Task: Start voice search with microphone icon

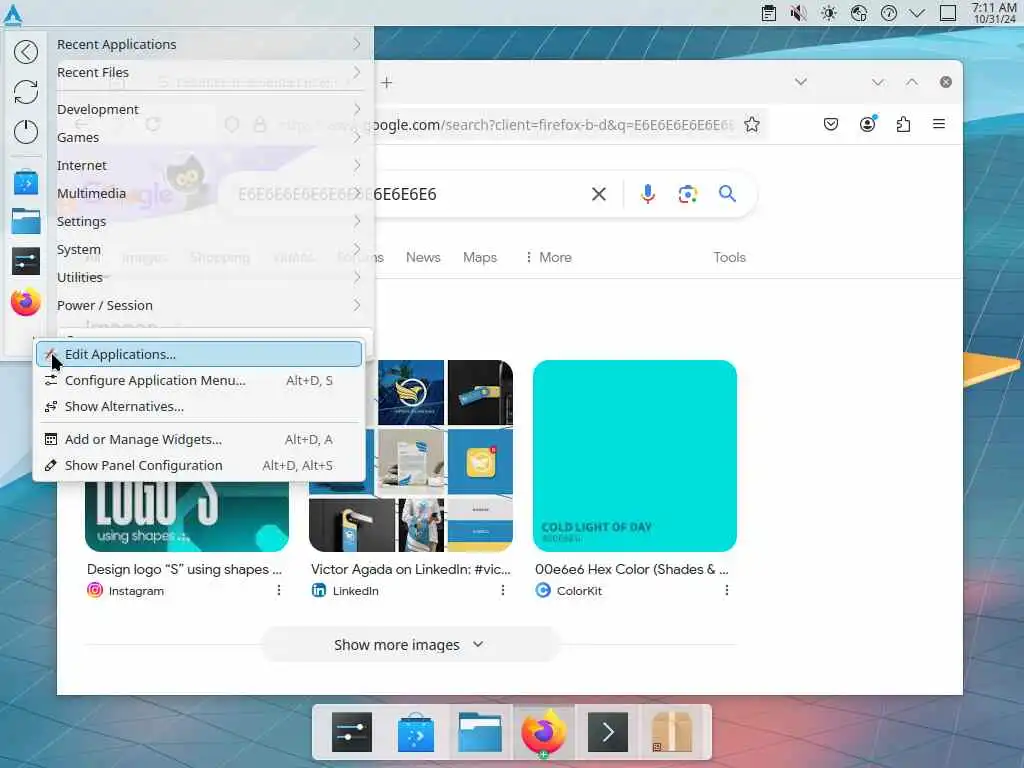Action: click(x=647, y=194)
